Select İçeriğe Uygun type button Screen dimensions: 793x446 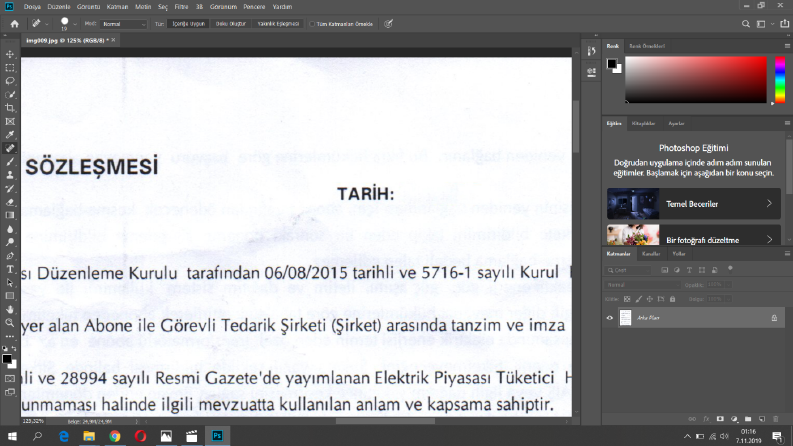(x=188, y=24)
